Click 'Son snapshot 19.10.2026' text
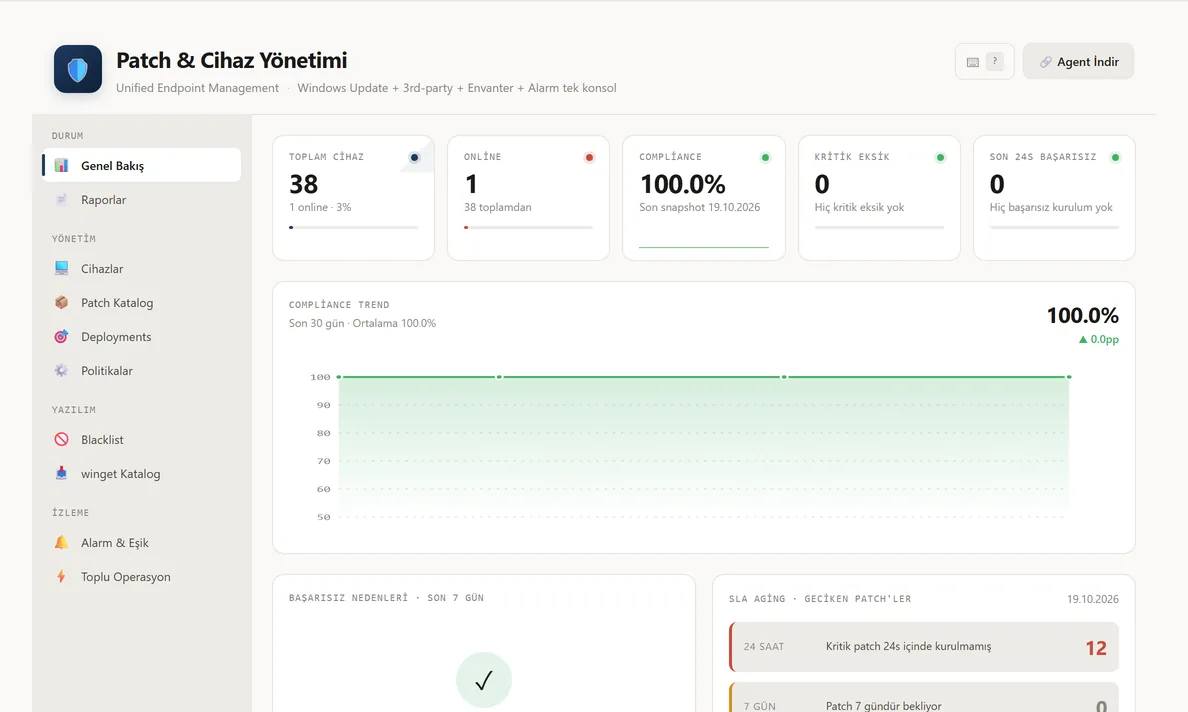The height and width of the screenshot is (712, 1188). 699,207
